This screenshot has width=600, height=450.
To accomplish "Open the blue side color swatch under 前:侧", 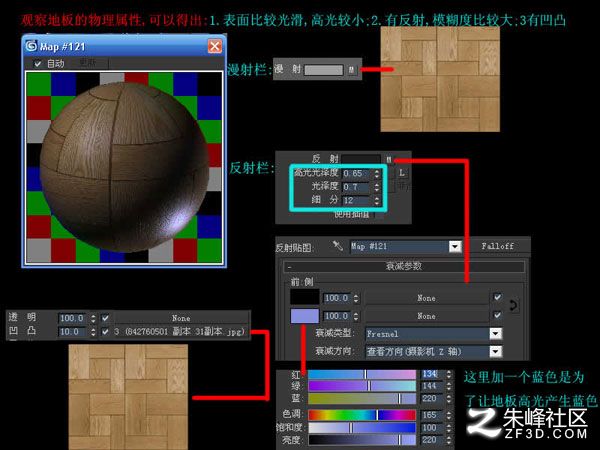I will tap(305, 316).
